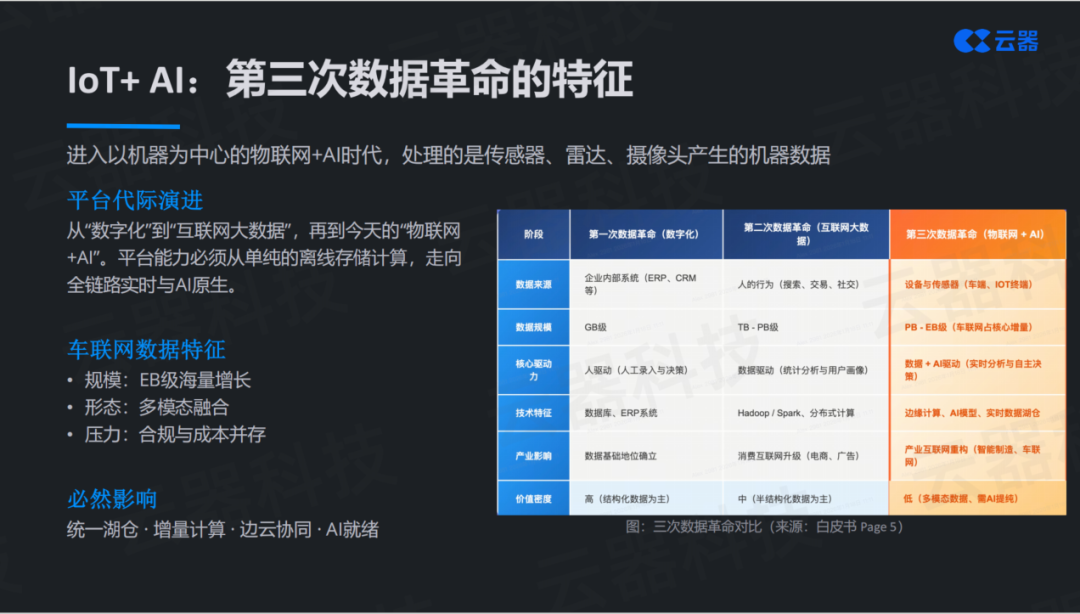Viewport: 1080px width, 614px height.
Task: Click cell "产业互联网重构（智能制造、车联网）"
Action: pos(977,456)
